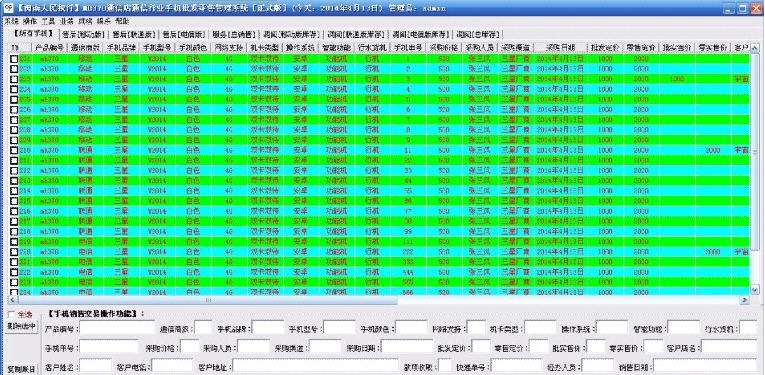Screen dimensions: 765x375
Task: Click the 手机串号 column header
Action: [x=408, y=48]
